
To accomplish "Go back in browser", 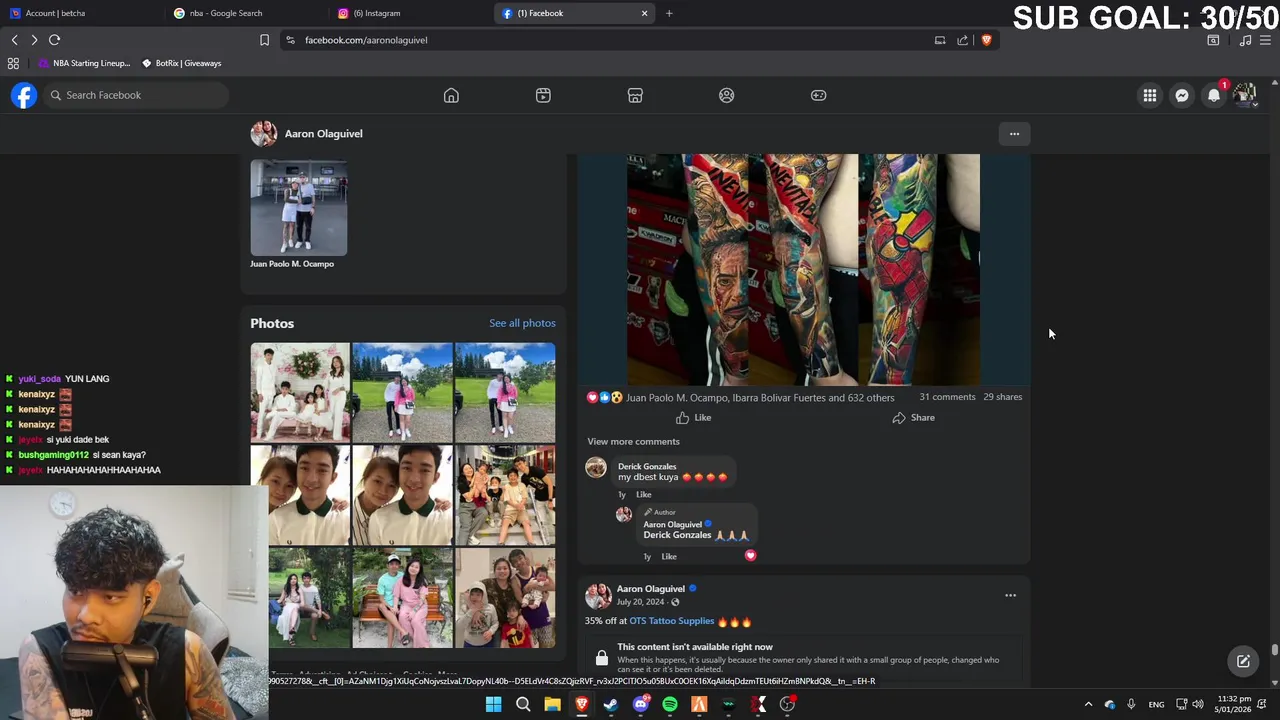I will (x=14, y=40).
